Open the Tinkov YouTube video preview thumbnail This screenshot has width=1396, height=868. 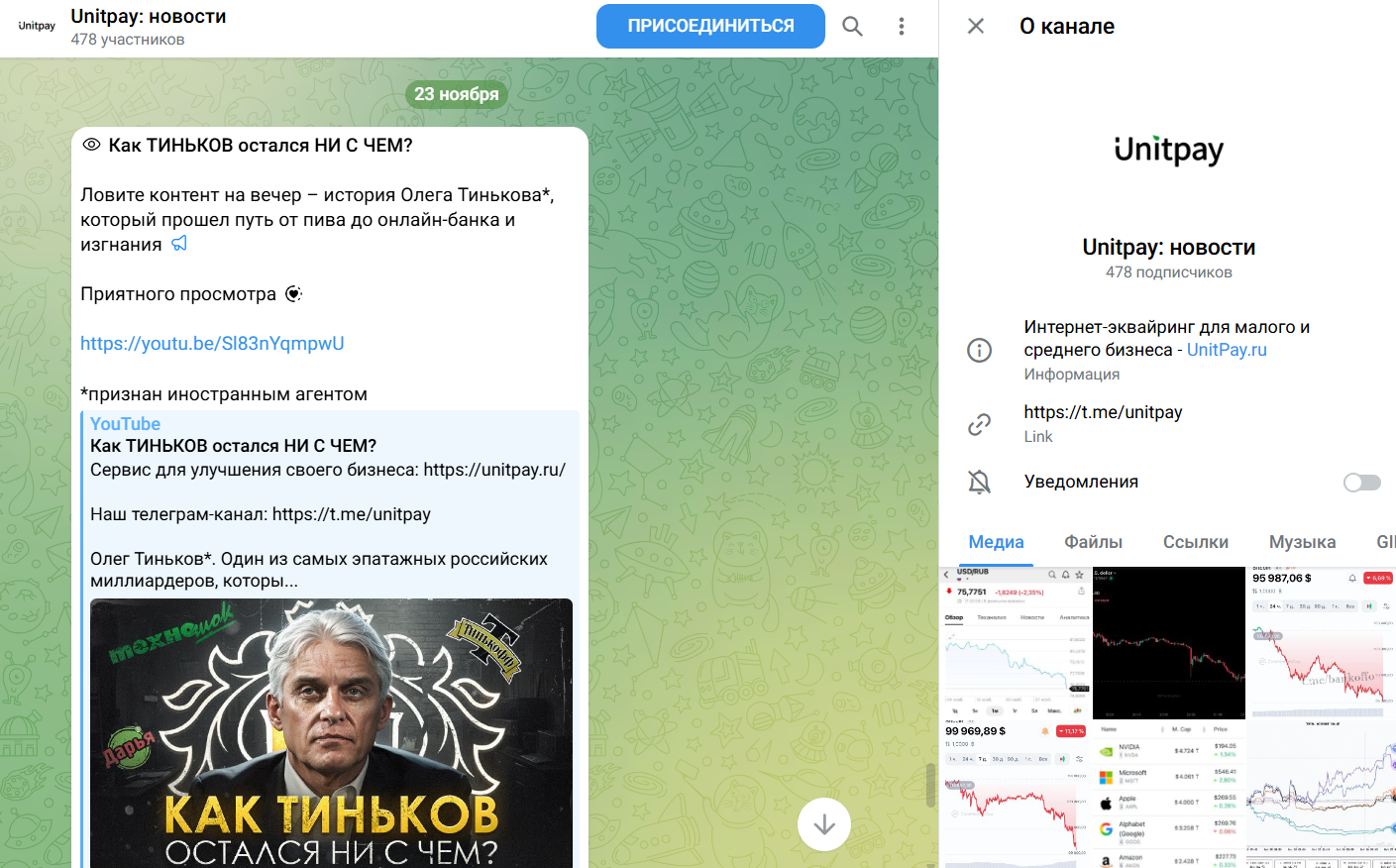pos(331,733)
